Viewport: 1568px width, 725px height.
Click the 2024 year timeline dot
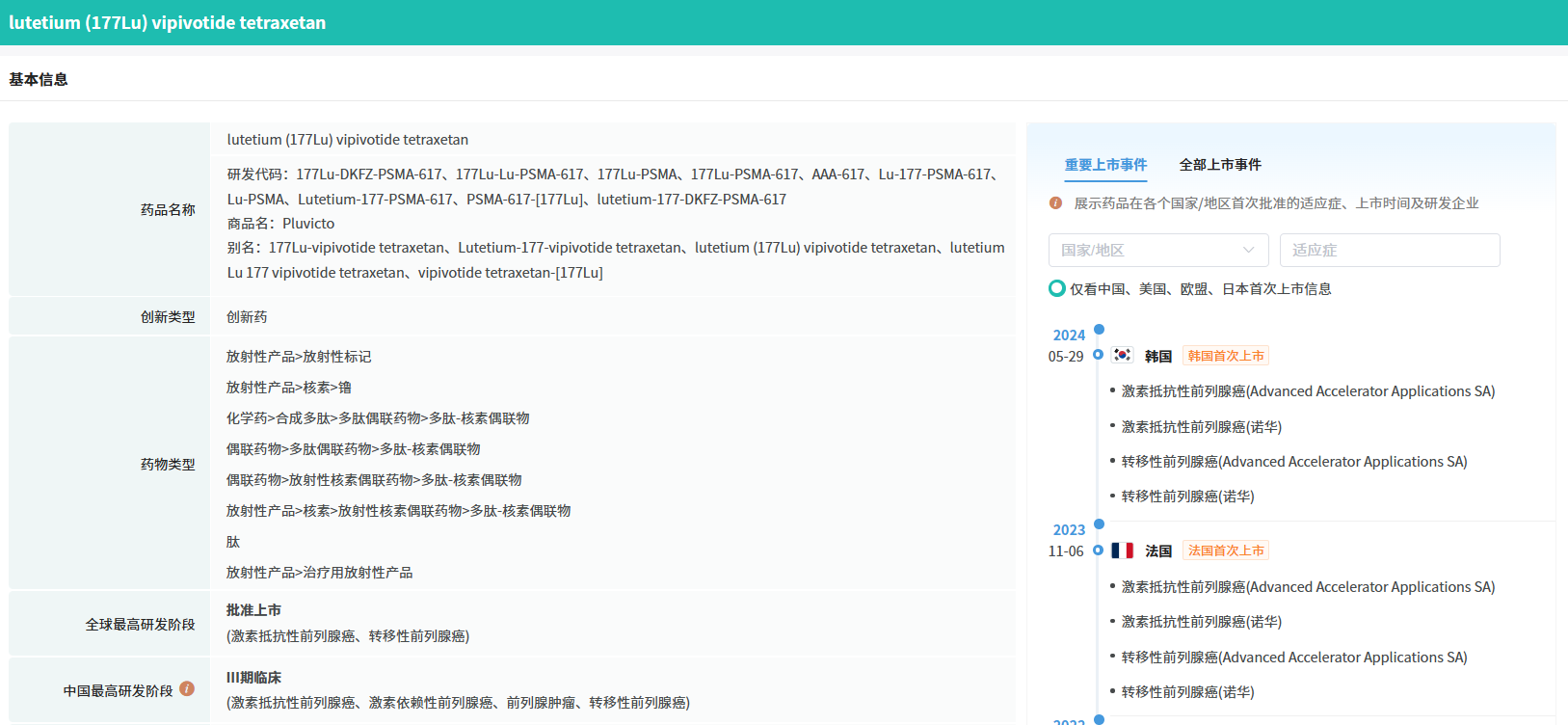tap(1099, 330)
